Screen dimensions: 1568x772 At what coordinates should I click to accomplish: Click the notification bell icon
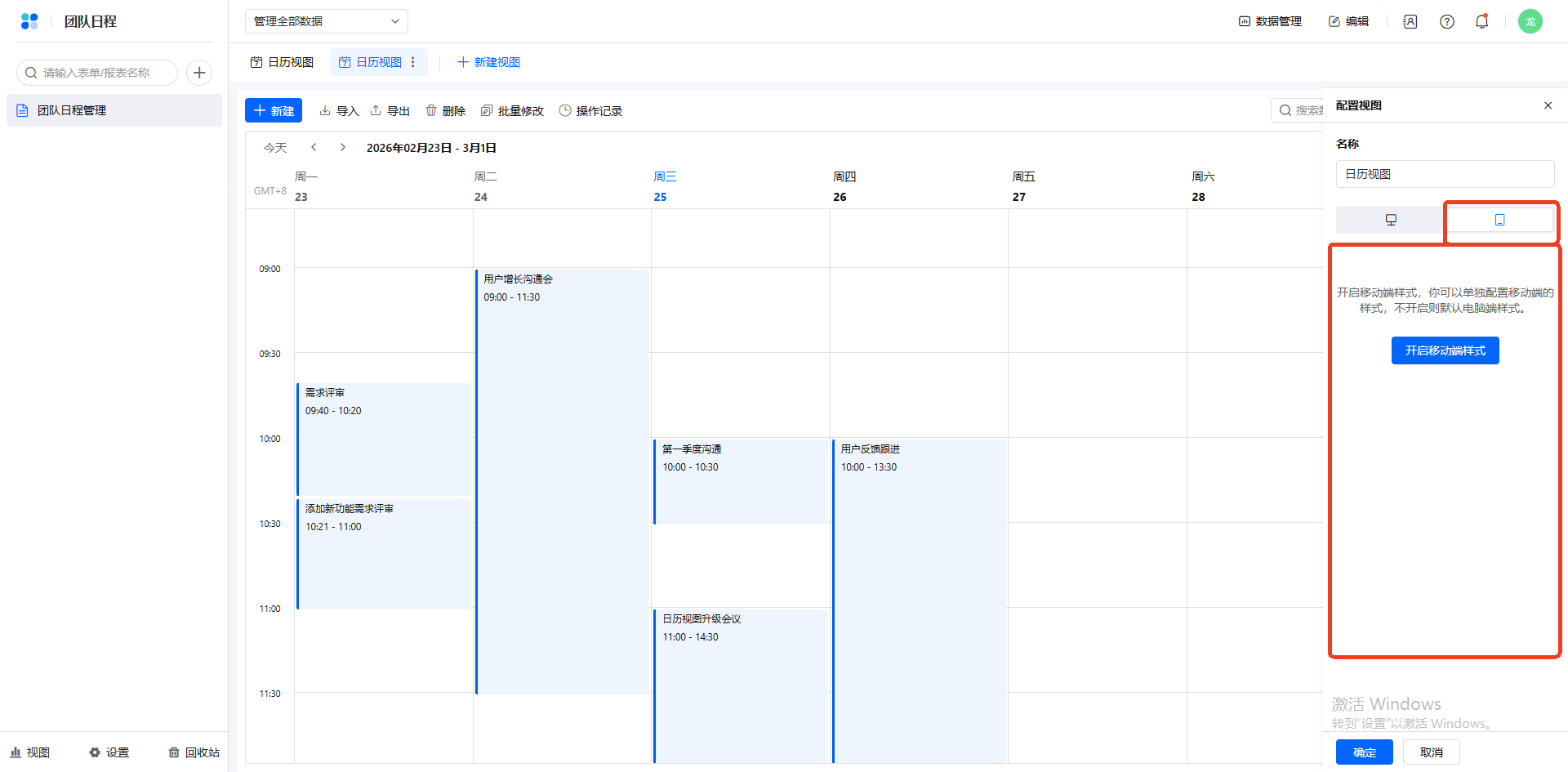[1481, 21]
